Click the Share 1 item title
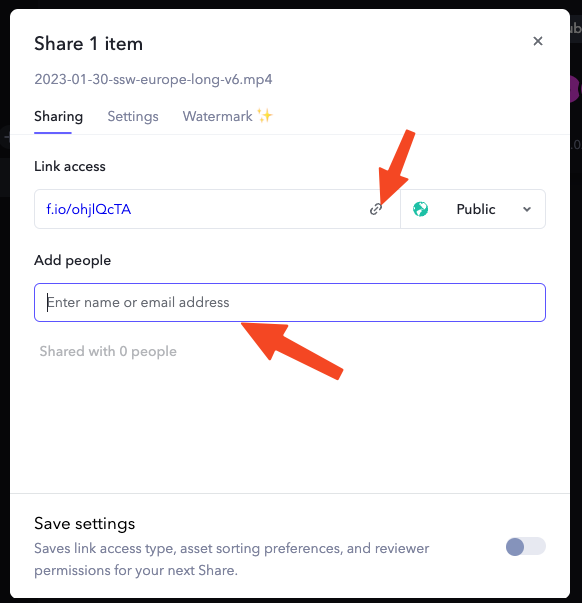 88,43
